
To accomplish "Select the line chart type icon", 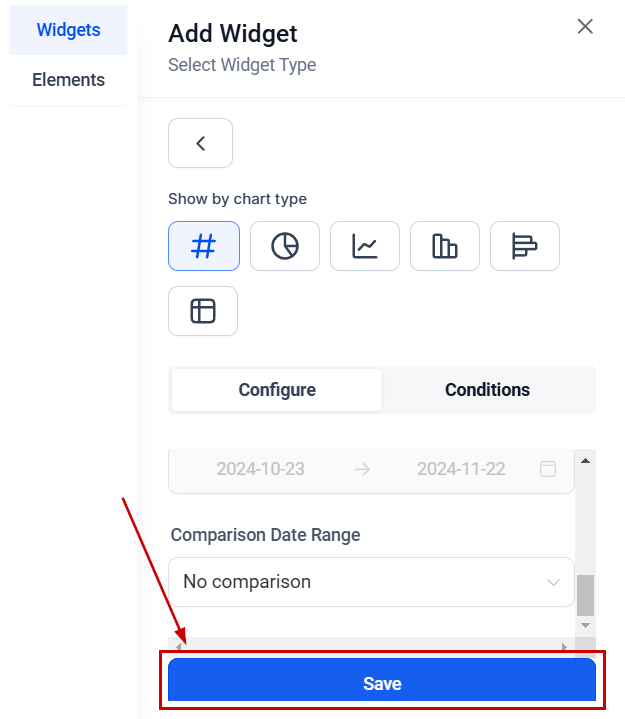I will click(x=365, y=246).
